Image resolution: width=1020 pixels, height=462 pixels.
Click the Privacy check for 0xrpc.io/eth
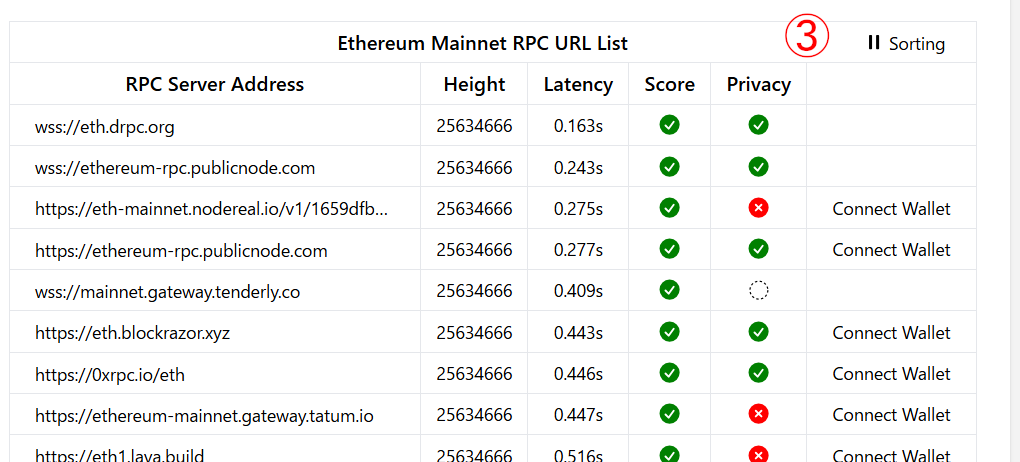click(758, 373)
